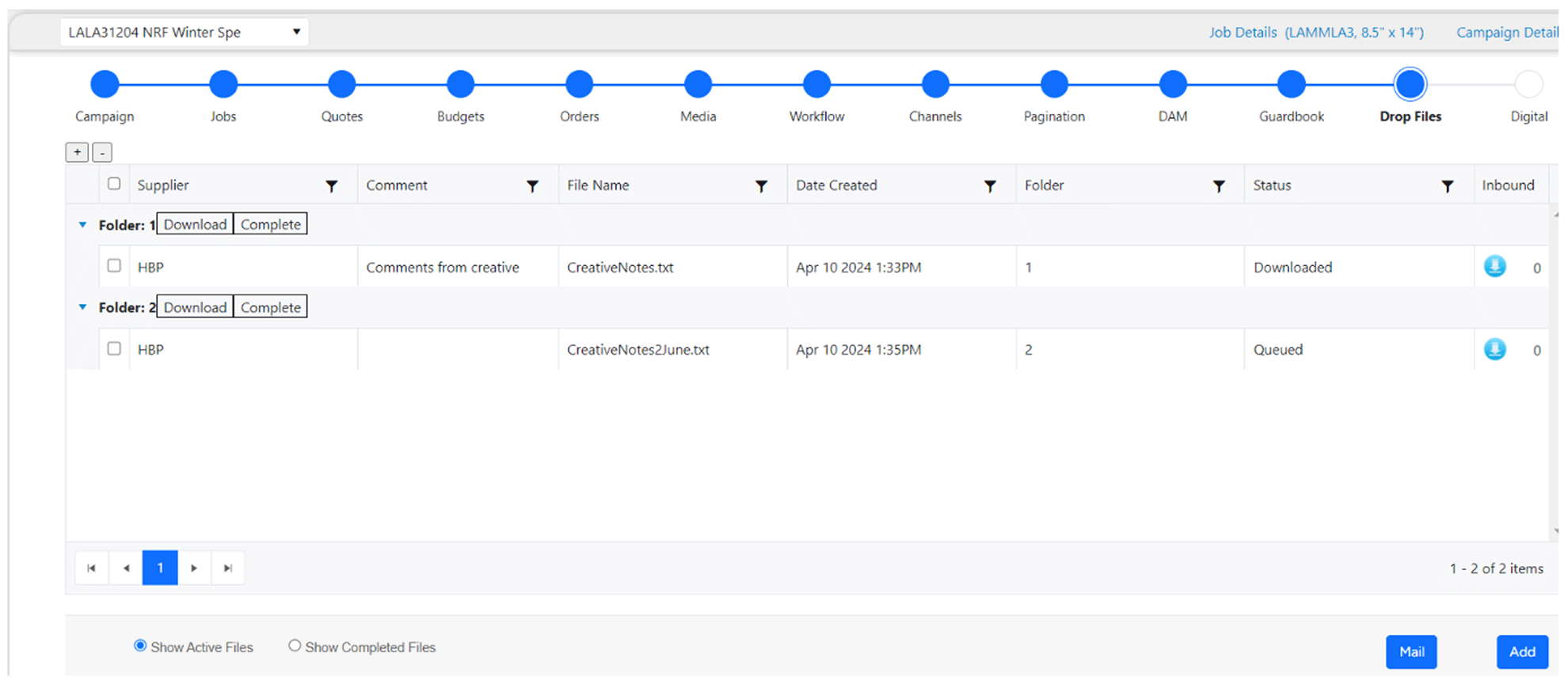Open the Media step

[698, 84]
